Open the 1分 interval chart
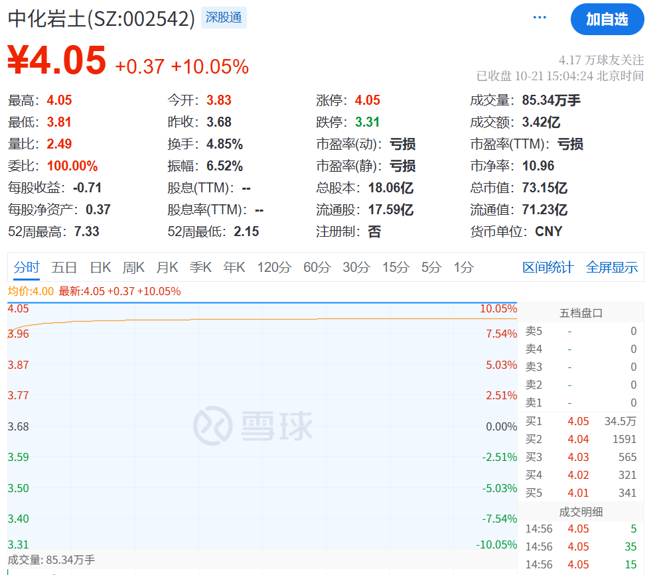This screenshot has height=575, width=667. pyautogui.click(x=463, y=267)
